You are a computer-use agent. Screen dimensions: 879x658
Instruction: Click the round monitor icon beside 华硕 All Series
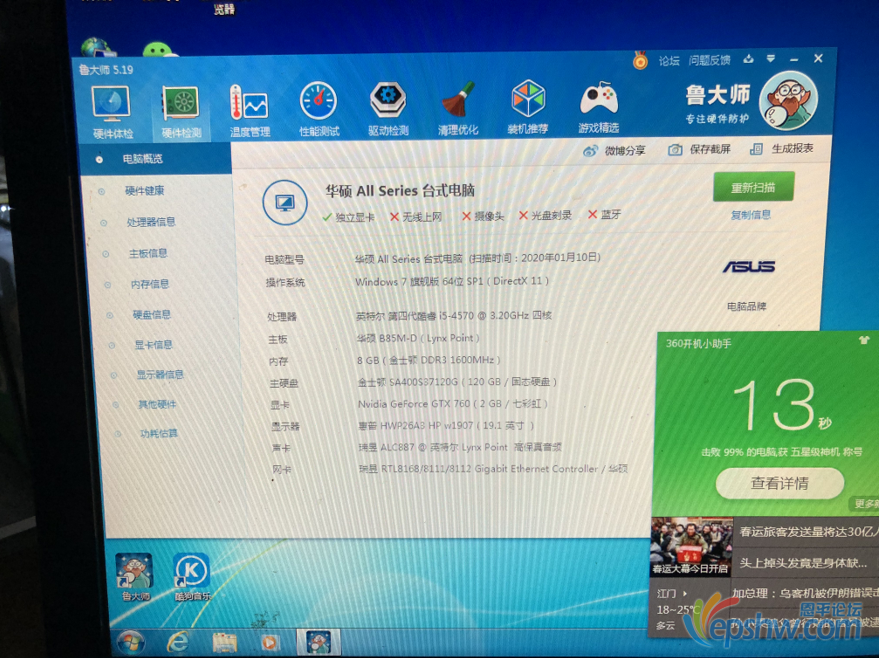pyautogui.click(x=285, y=203)
